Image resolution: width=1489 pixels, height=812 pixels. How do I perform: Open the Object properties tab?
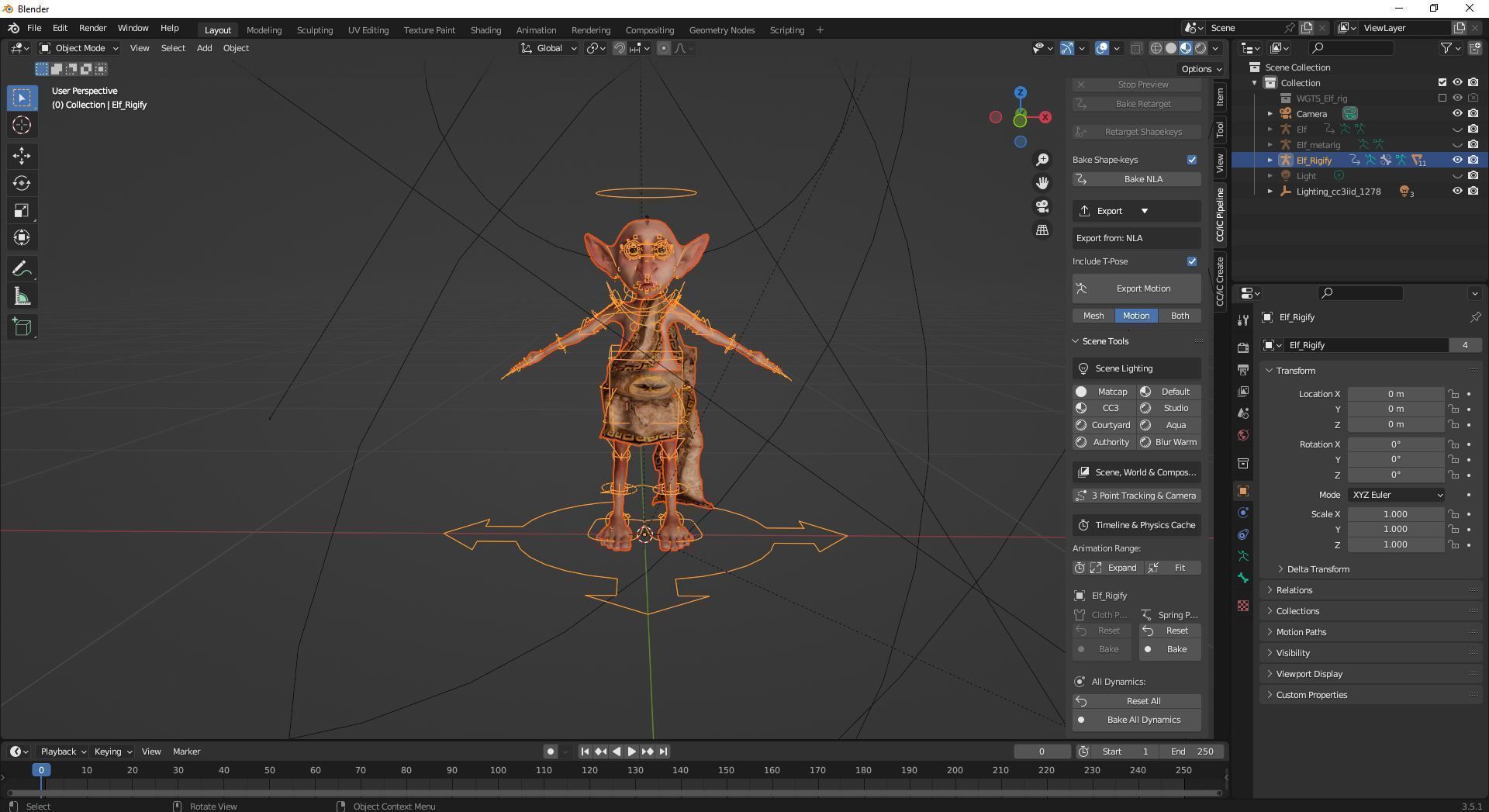click(x=1243, y=491)
